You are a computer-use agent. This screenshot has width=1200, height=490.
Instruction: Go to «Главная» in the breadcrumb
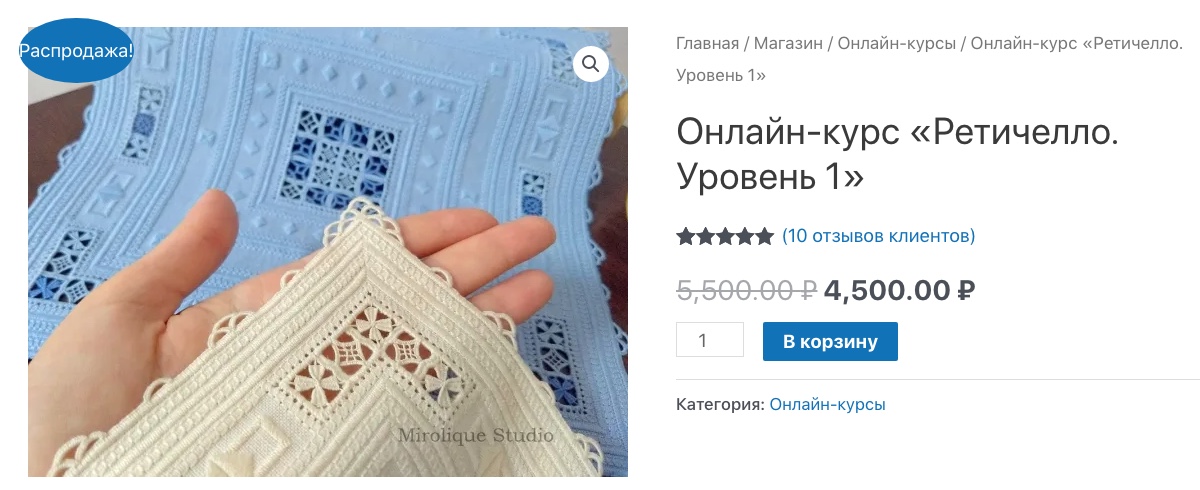707,44
